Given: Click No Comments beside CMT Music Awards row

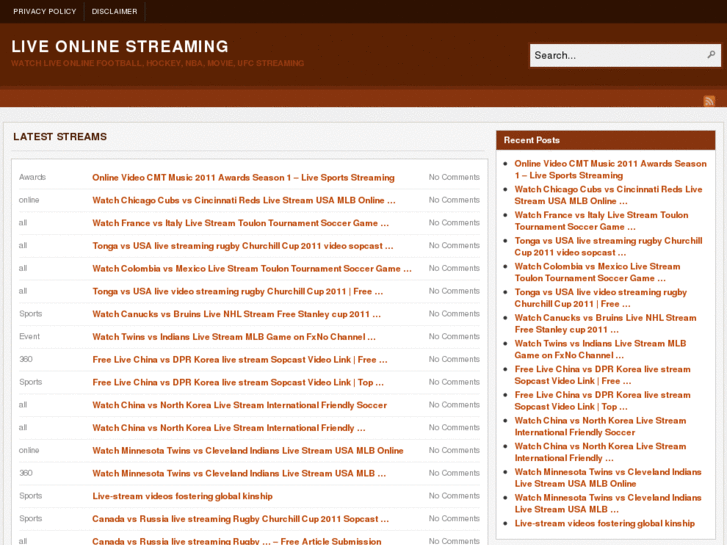Looking at the screenshot, I should coord(454,177).
